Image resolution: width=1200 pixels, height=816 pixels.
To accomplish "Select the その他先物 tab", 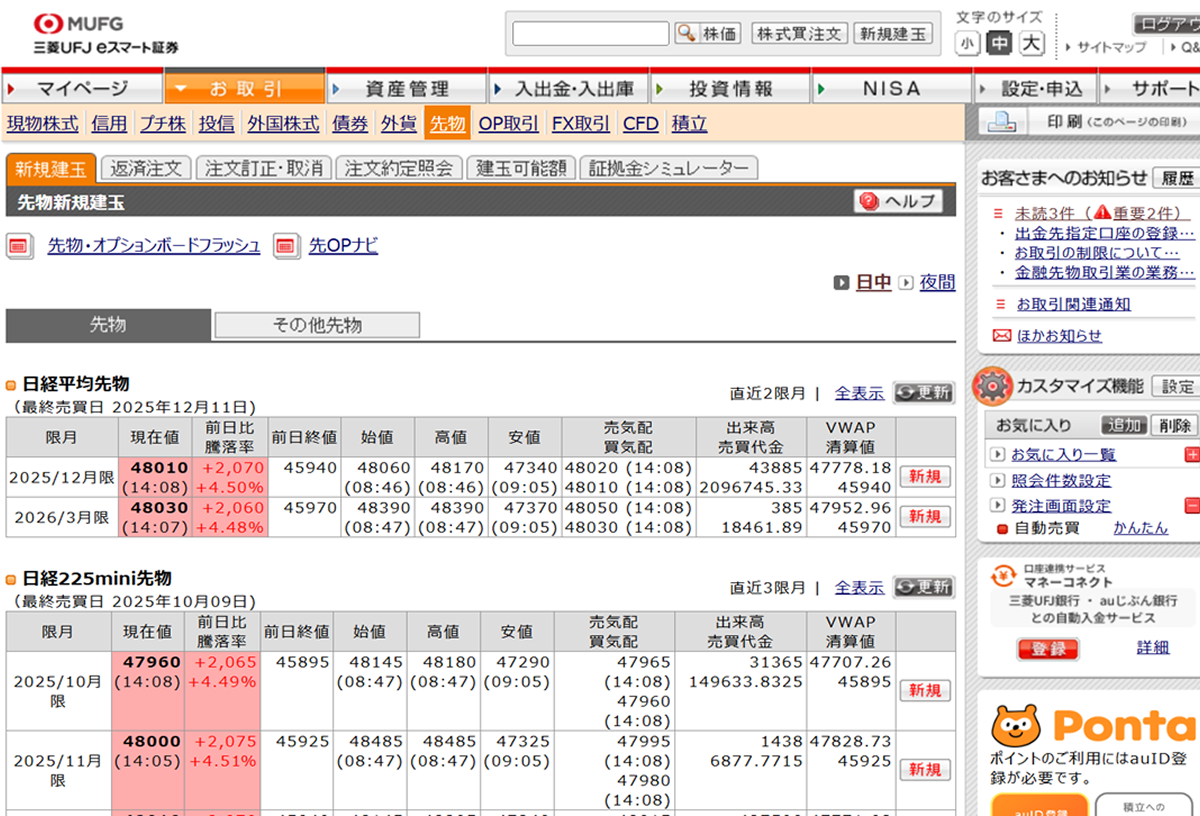I will tap(317, 325).
